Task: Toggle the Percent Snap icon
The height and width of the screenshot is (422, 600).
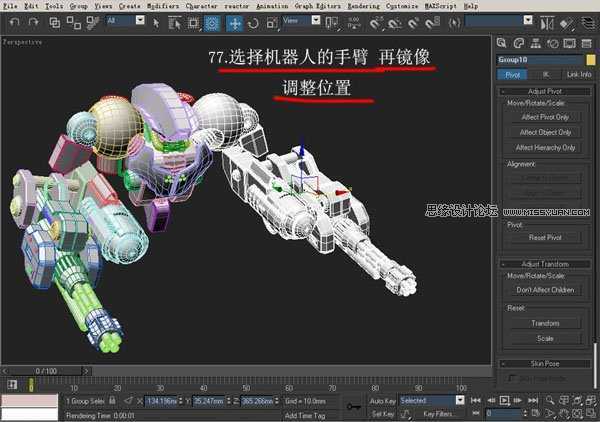Action: click(413, 23)
